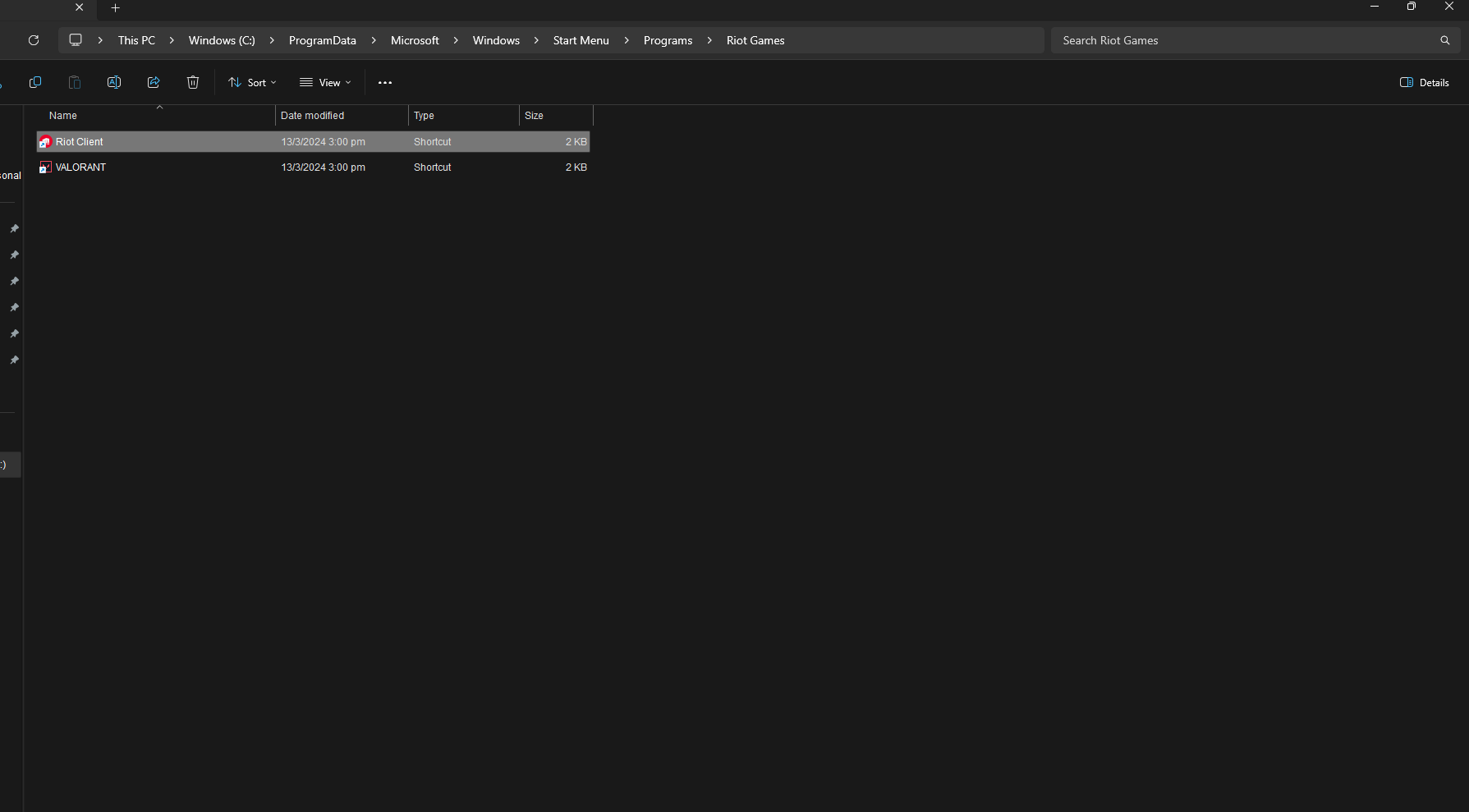Click the search magnifier icon
Viewport: 1469px width, 812px height.
tap(1445, 40)
